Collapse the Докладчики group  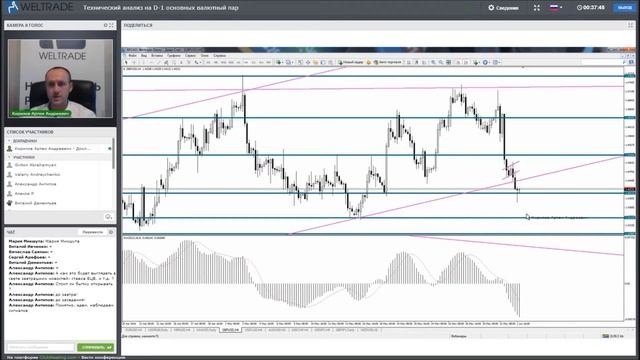(9, 140)
